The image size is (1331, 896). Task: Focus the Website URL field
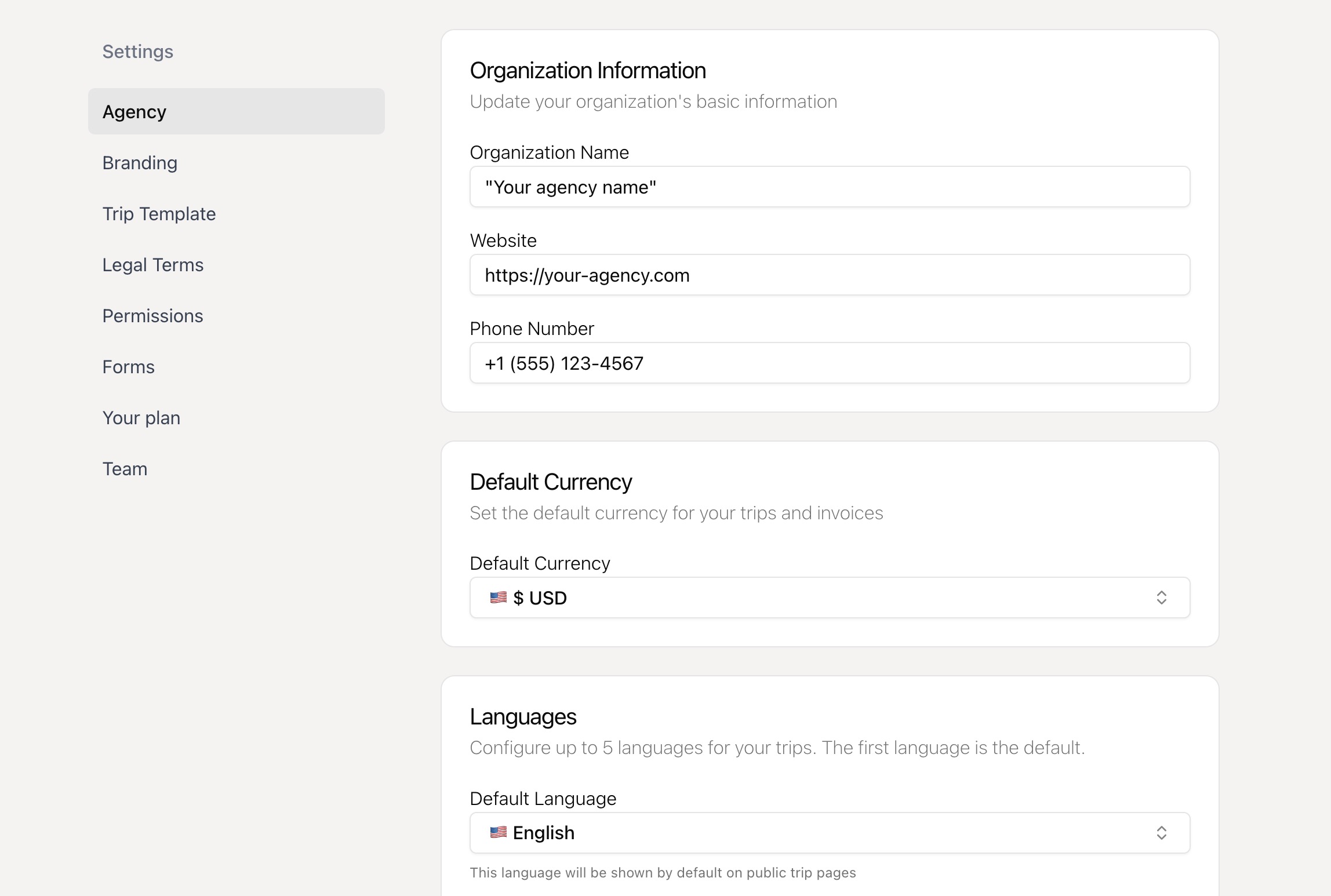[x=829, y=275]
